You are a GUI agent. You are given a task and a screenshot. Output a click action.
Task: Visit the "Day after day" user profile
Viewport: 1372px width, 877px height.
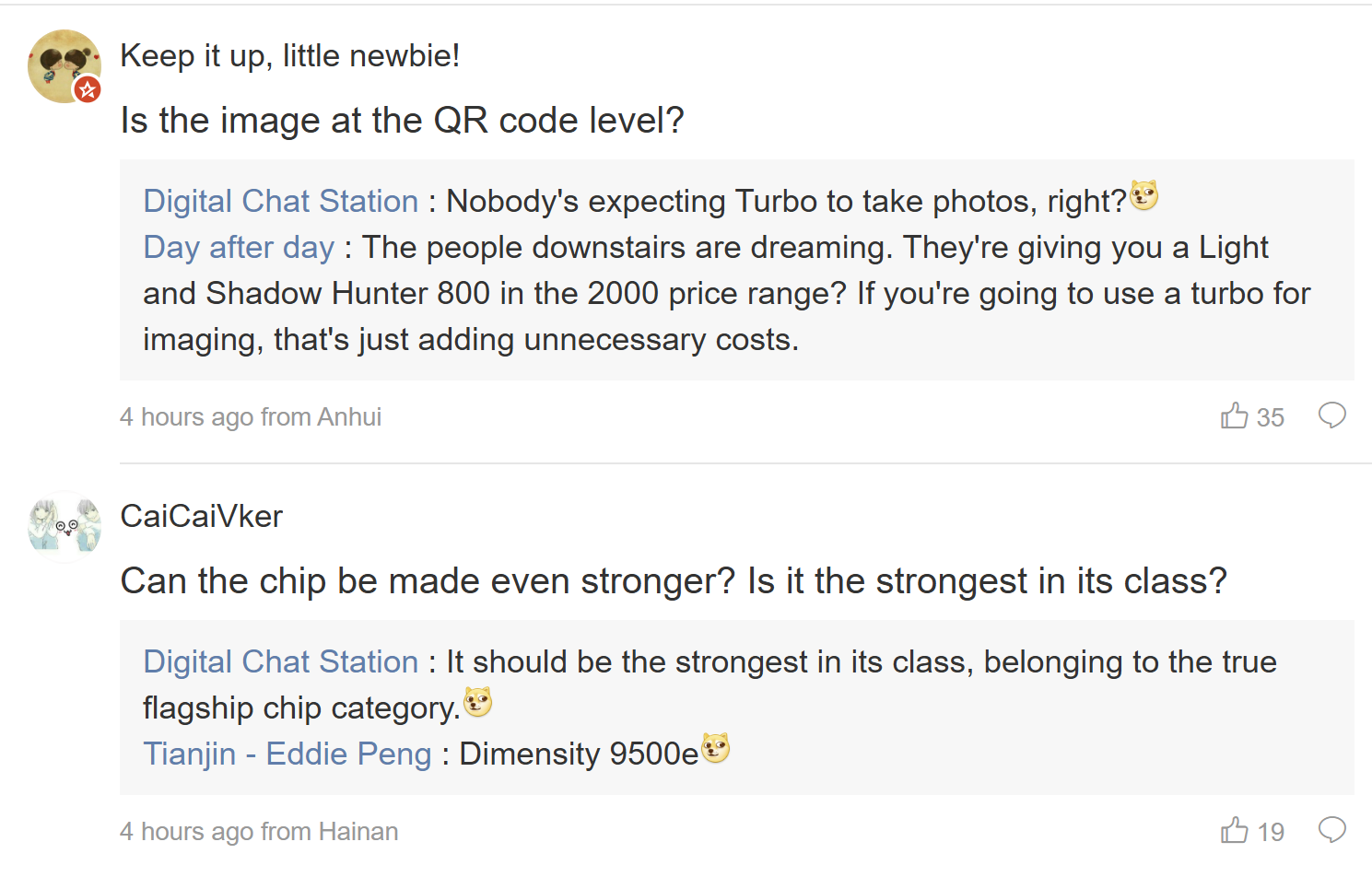239,247
